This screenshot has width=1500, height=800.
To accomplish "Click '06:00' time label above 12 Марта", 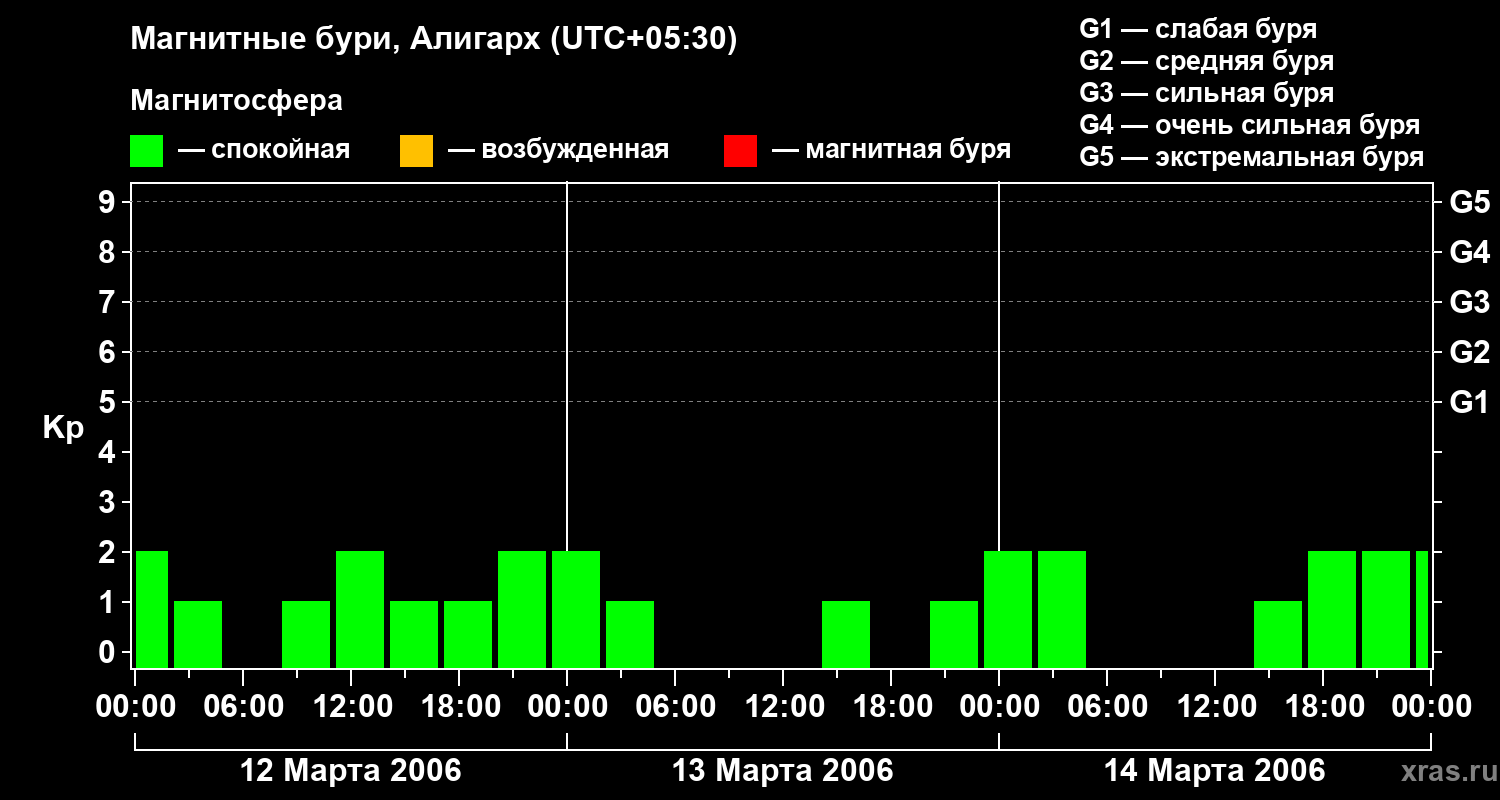I will pyautogui.click(x=243, y=707).
